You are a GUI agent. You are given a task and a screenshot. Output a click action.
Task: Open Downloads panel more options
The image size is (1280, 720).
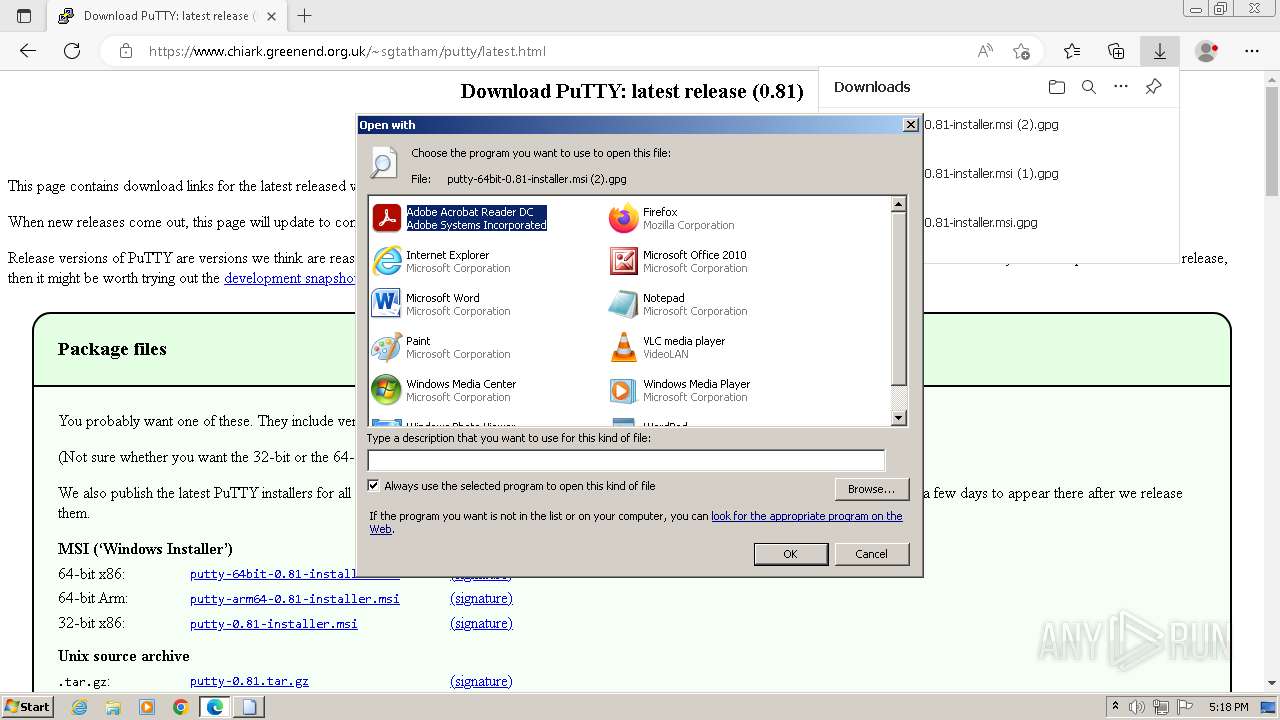[1121, 87]
